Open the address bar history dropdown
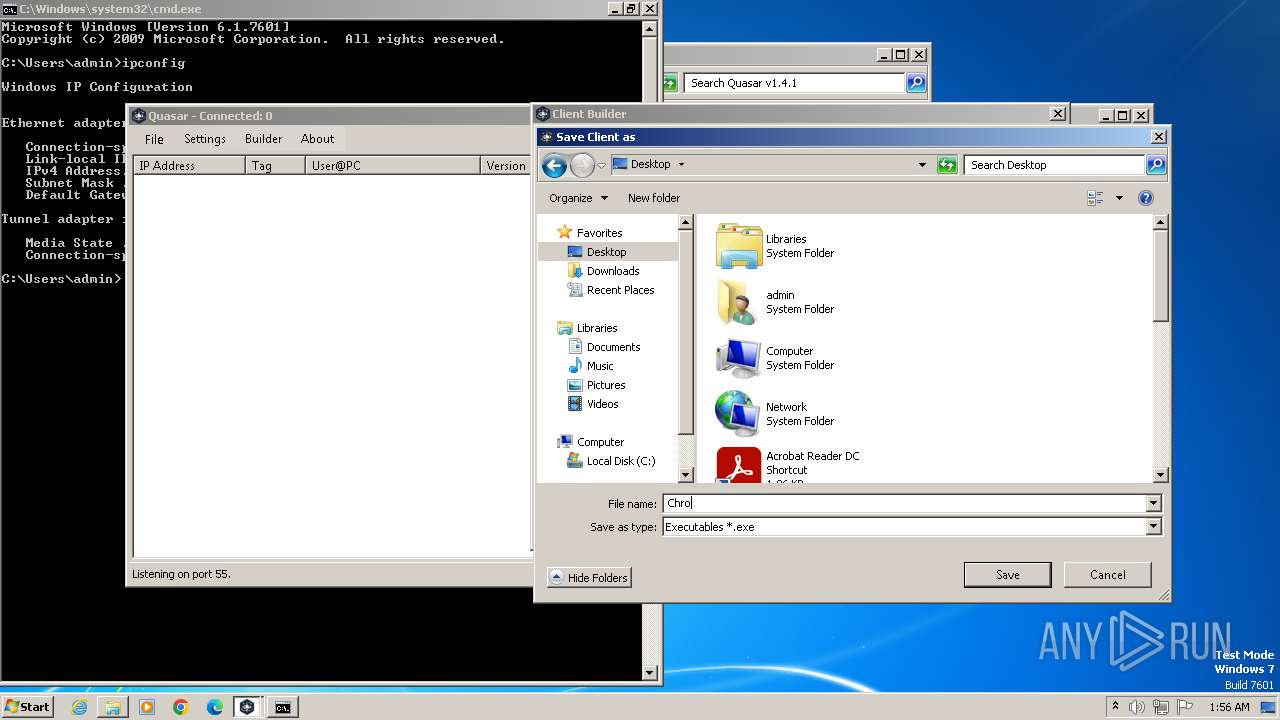 [922, 165]
